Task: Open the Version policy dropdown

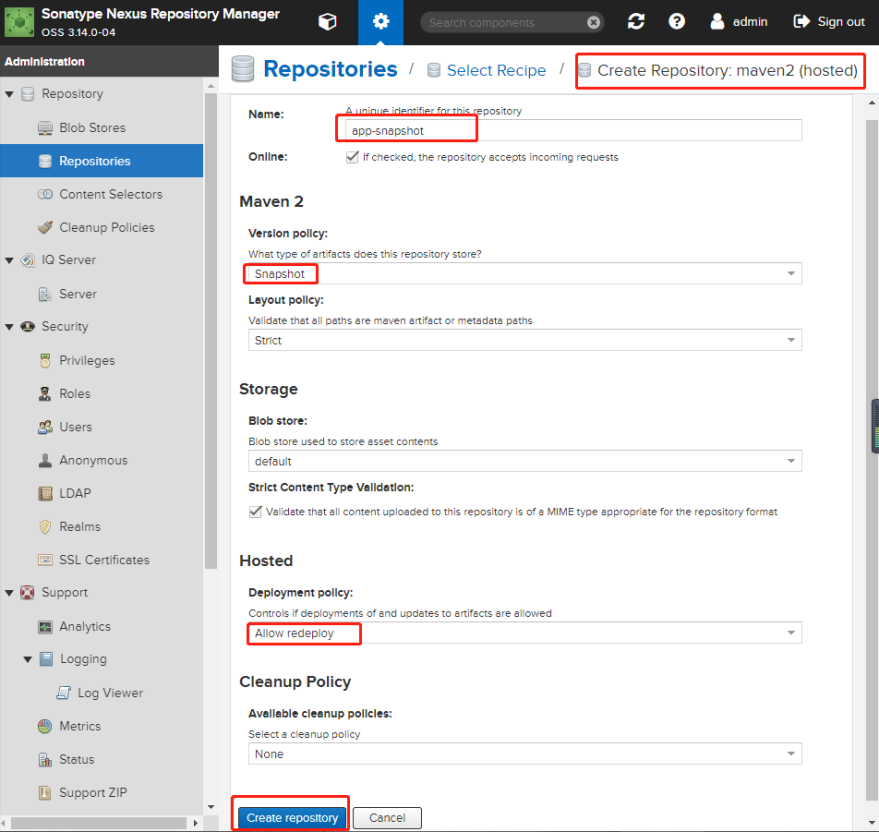Action: click(x=791, y=274)
